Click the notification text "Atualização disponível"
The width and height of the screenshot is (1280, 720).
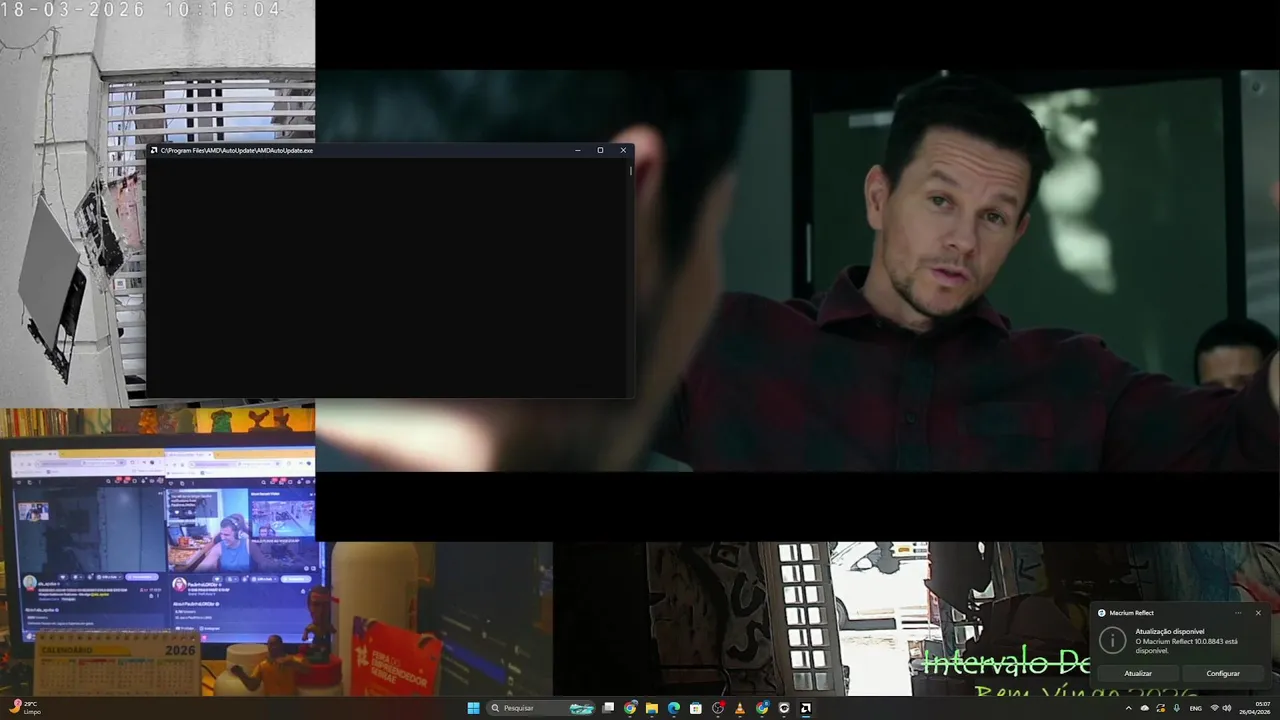[x=1170, y=632]
